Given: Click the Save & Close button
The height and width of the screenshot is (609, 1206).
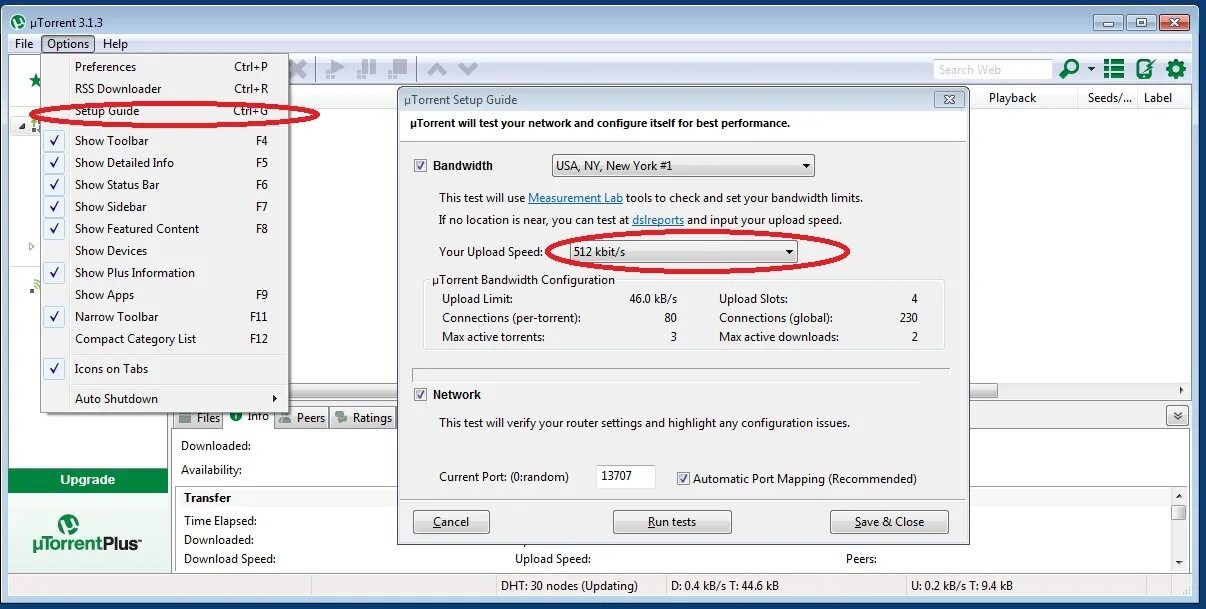Looking at the screenshot, I should [889, 522].
